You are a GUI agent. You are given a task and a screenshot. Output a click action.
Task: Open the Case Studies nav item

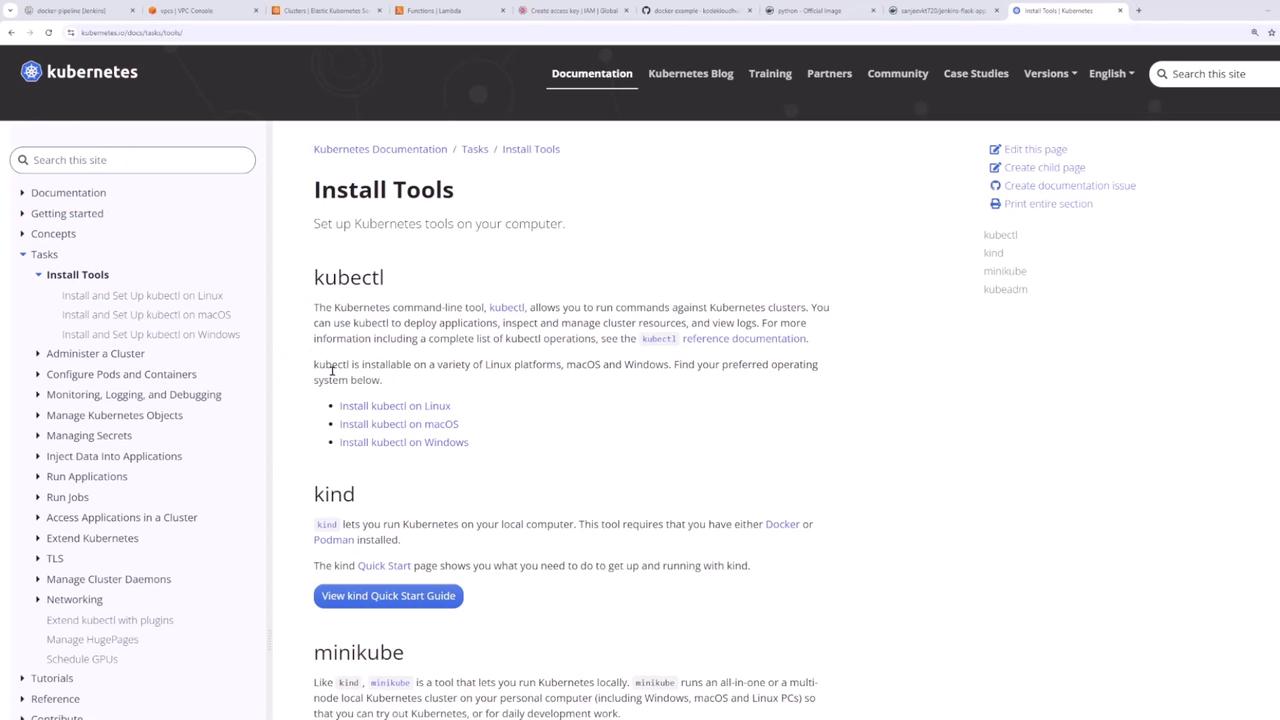[x=976, y=73]
